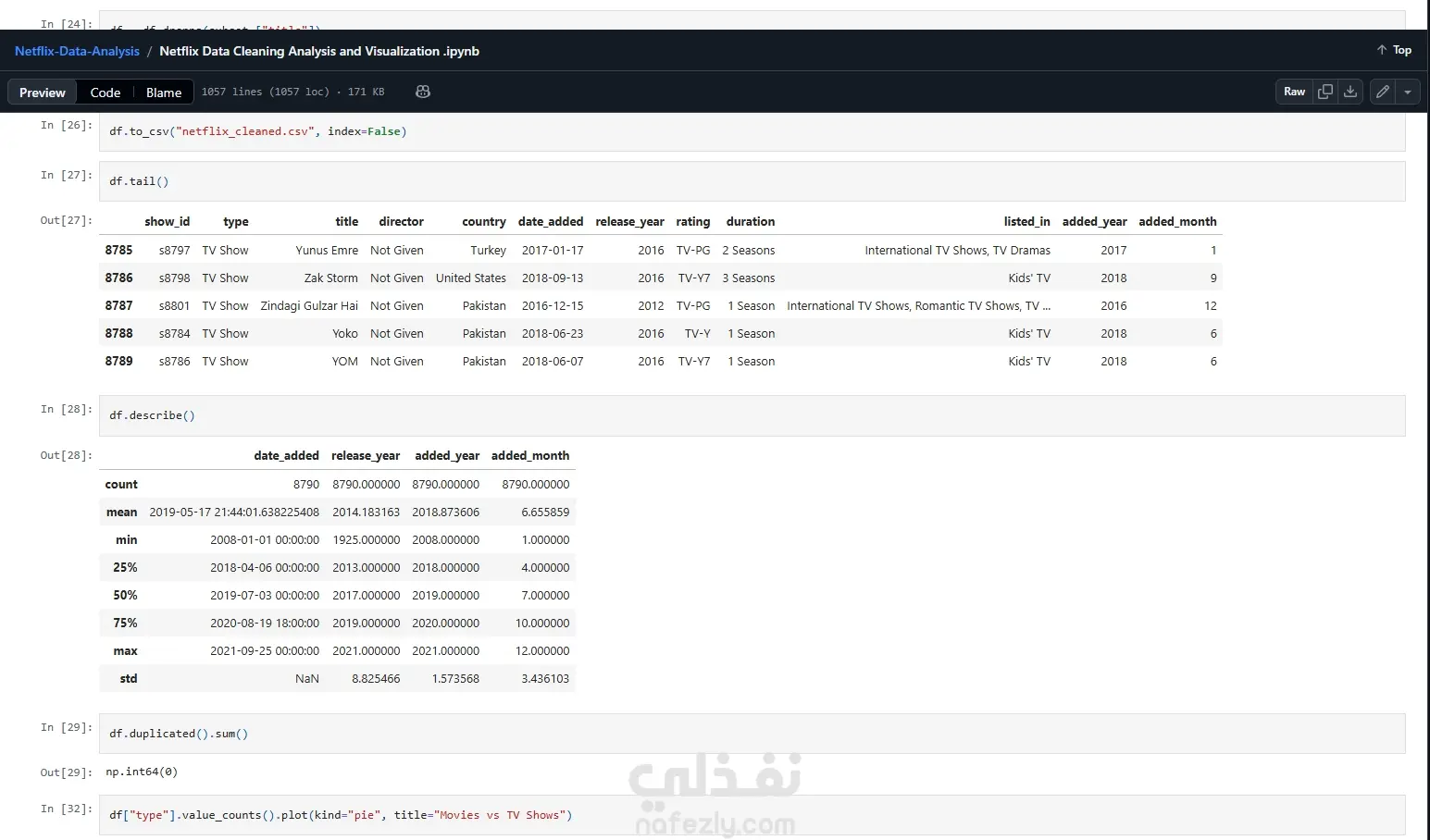Screen dimensions: 1430x840
Task: Click the Raw button
Action: tap(1294, 92)
